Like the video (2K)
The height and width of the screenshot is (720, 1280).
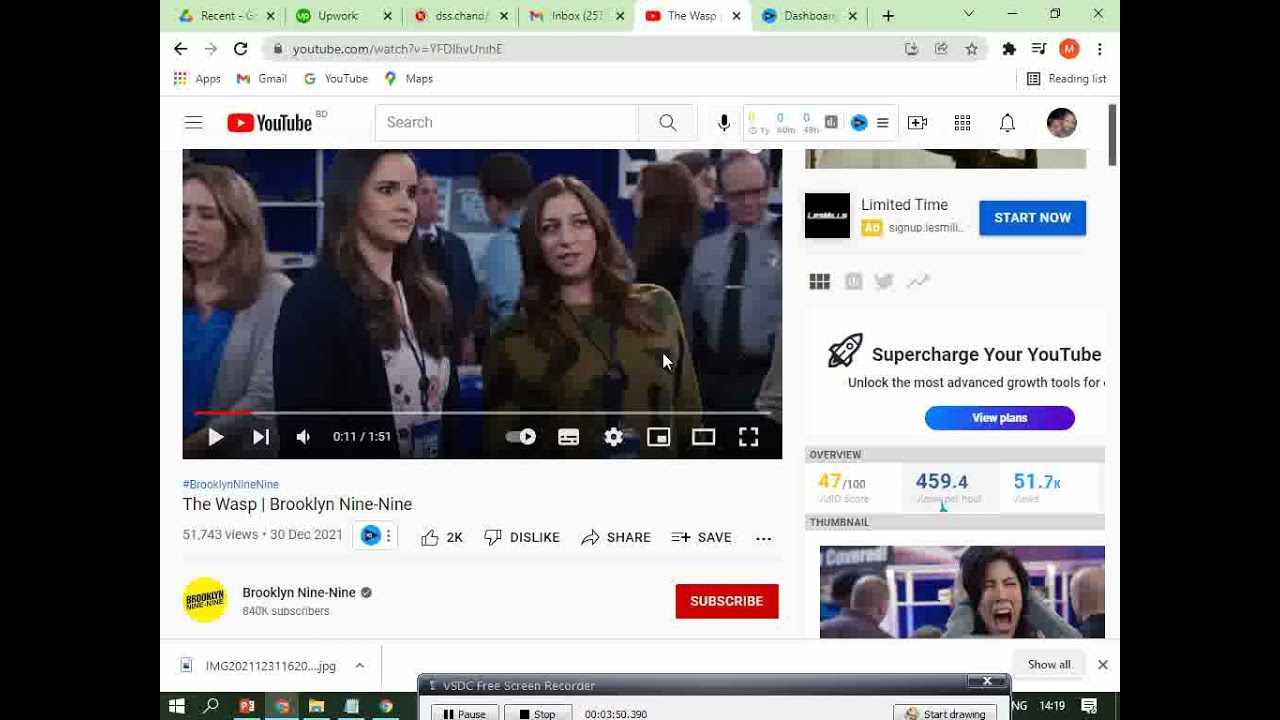click(x=441, y=537)
